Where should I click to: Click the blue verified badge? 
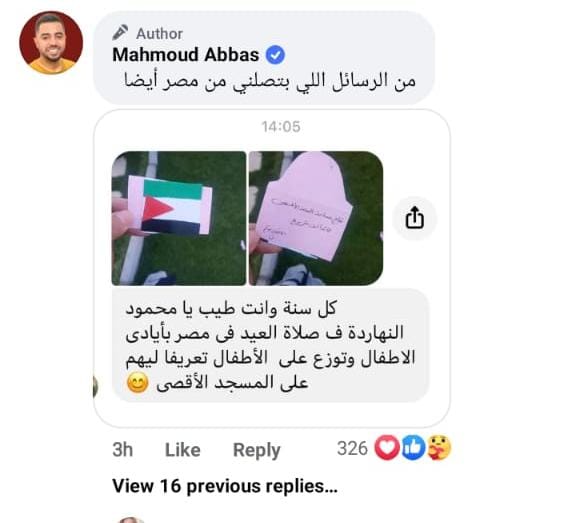pos(275,55)
